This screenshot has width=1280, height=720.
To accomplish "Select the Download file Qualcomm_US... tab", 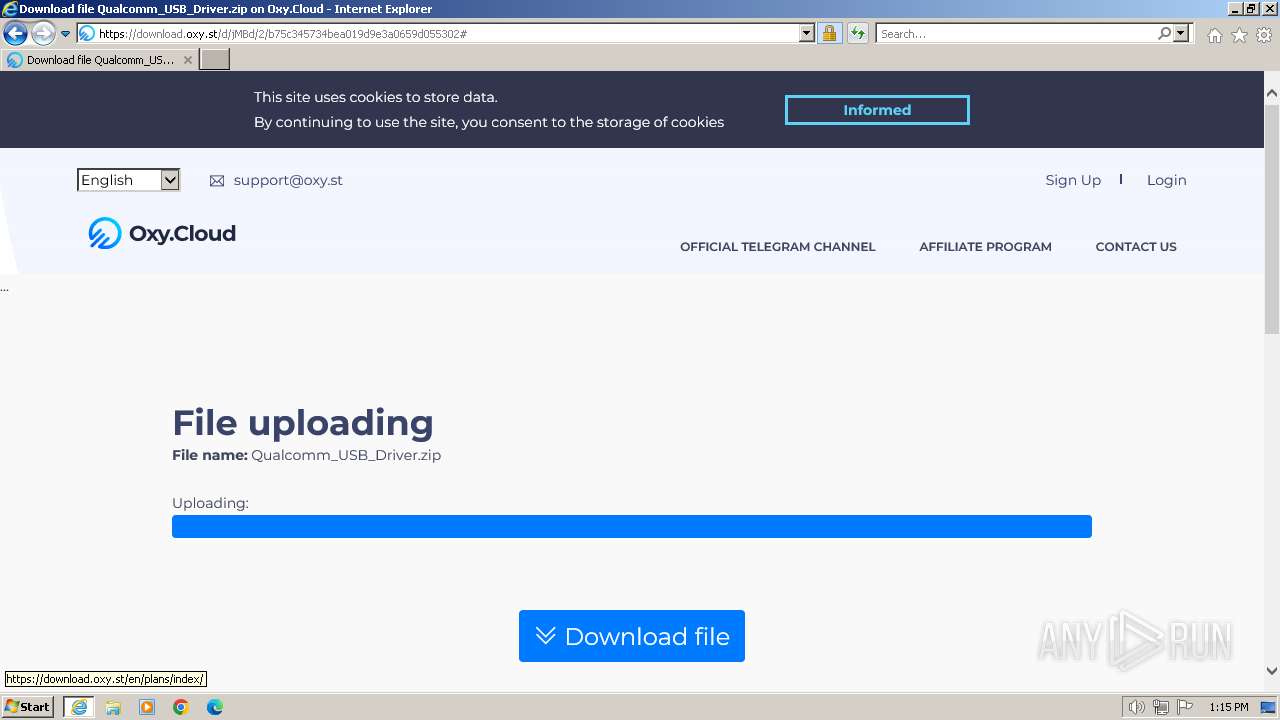I will pyautogui.click(x=100, y=60).
